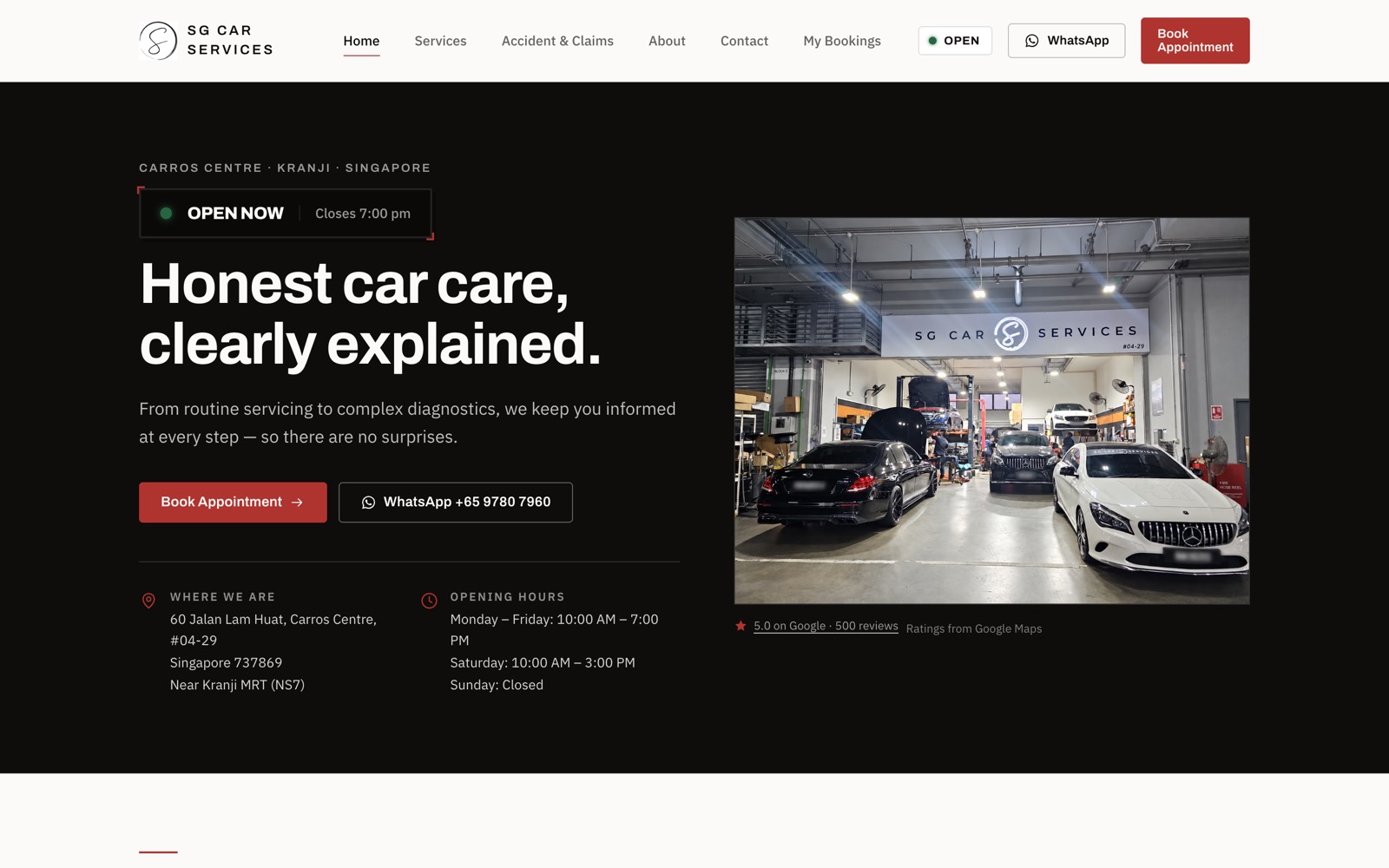
Task: Click the red star rating icon
Action: 741,626
